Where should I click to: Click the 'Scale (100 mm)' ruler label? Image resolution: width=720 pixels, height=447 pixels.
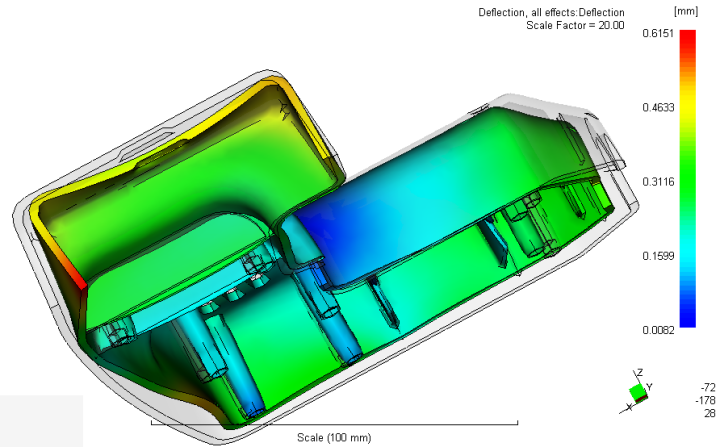(334, 438)
